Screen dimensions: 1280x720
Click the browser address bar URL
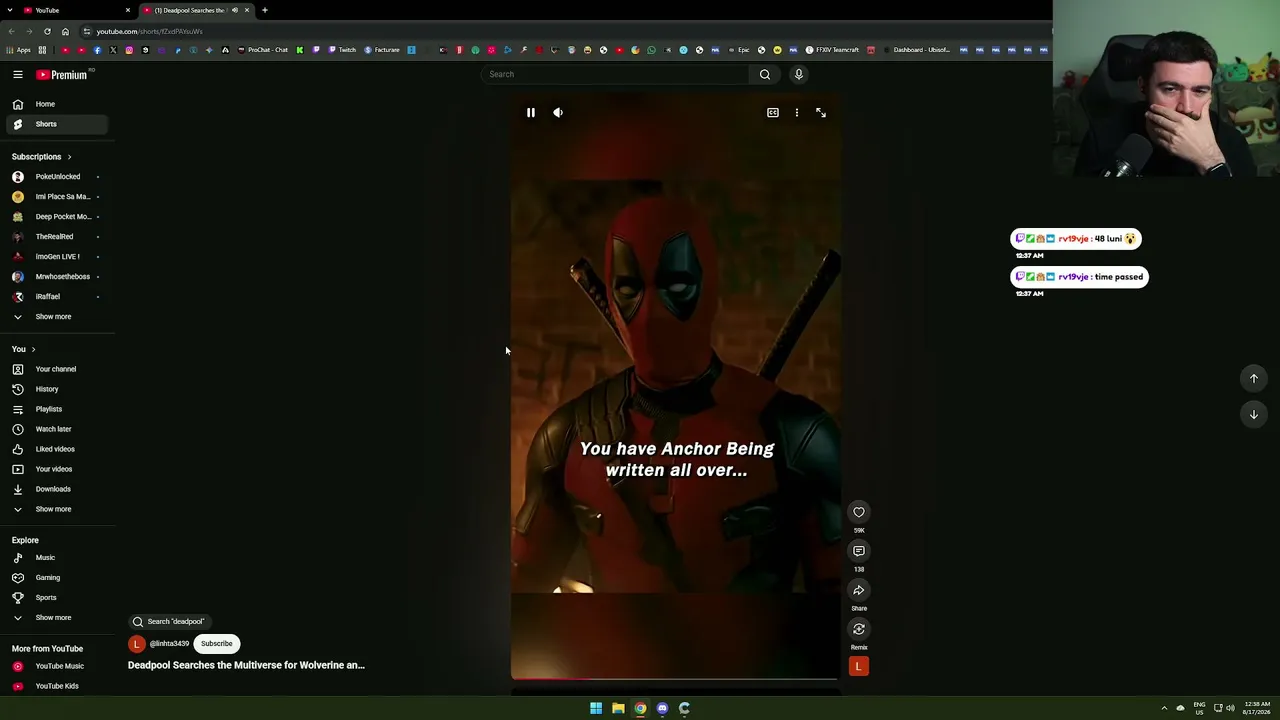150,31
